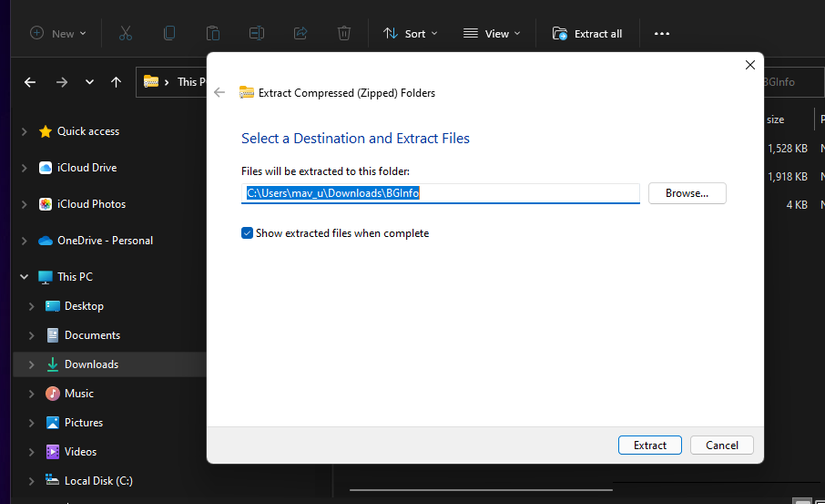
Task: Click Extract all in Explorer toolbar
Action: click(x=587, y=34)
